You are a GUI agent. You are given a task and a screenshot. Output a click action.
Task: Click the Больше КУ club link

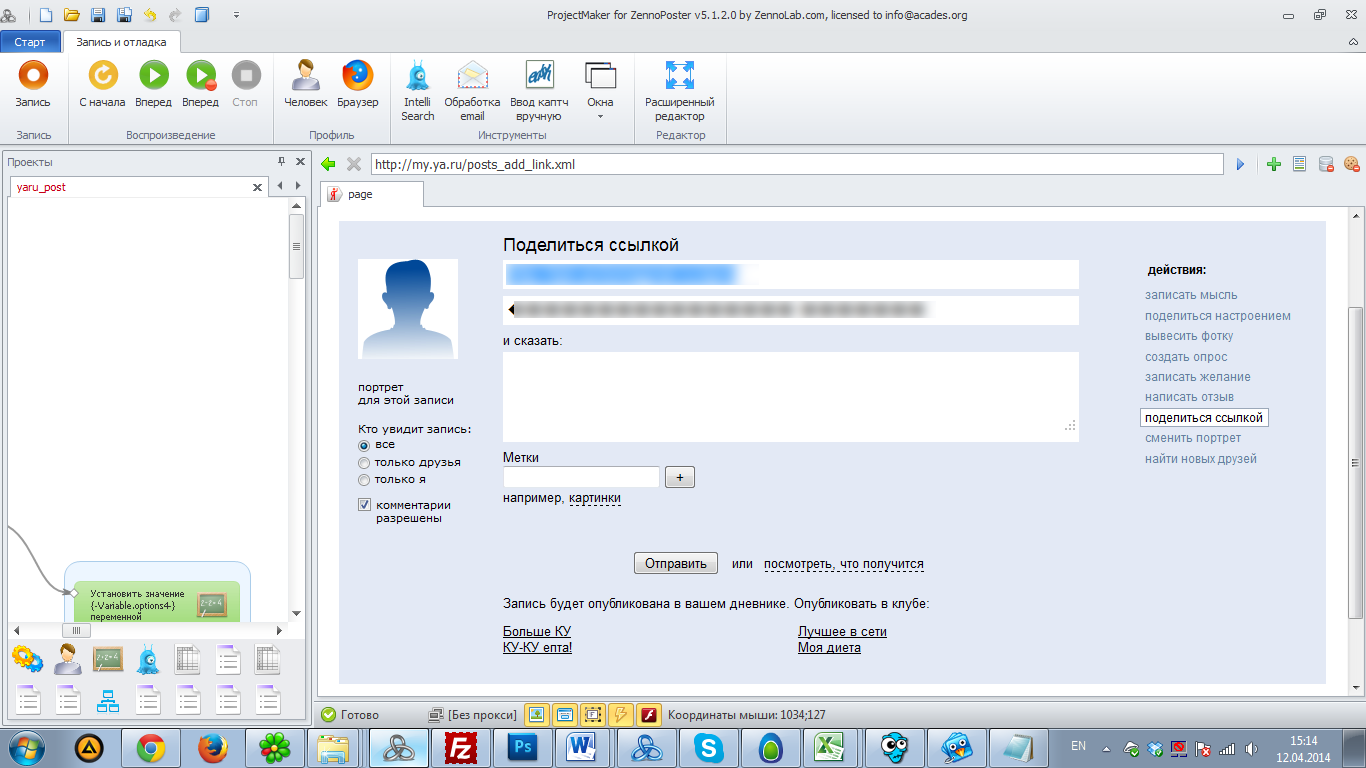pos(537,632)
